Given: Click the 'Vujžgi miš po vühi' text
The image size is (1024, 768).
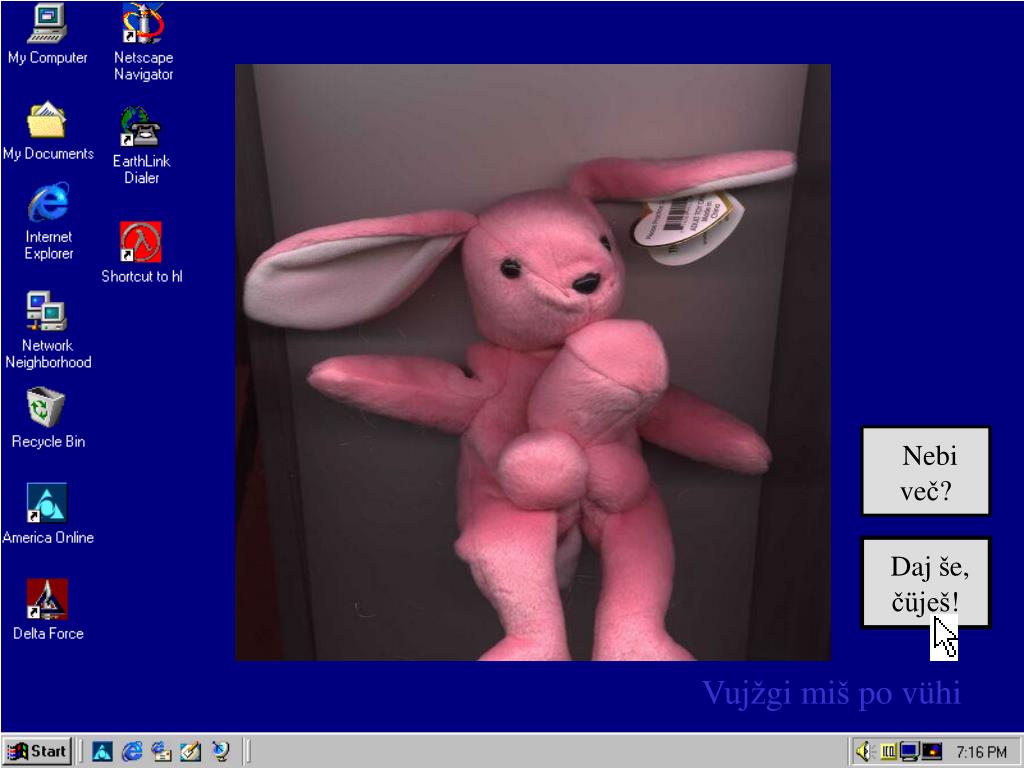Looking at the screenshot, I should point(831,693).
